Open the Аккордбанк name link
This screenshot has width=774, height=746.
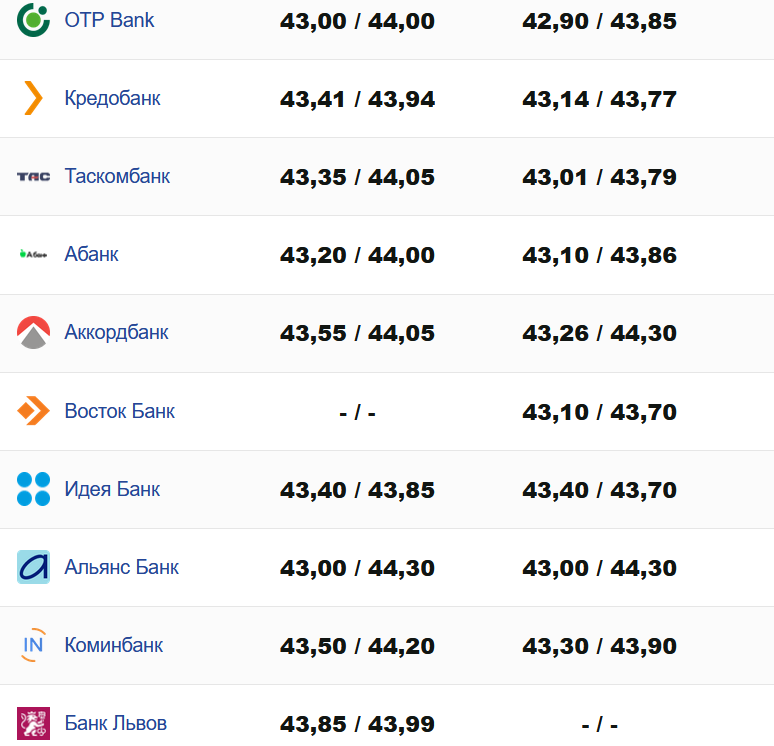coord(116,332)
